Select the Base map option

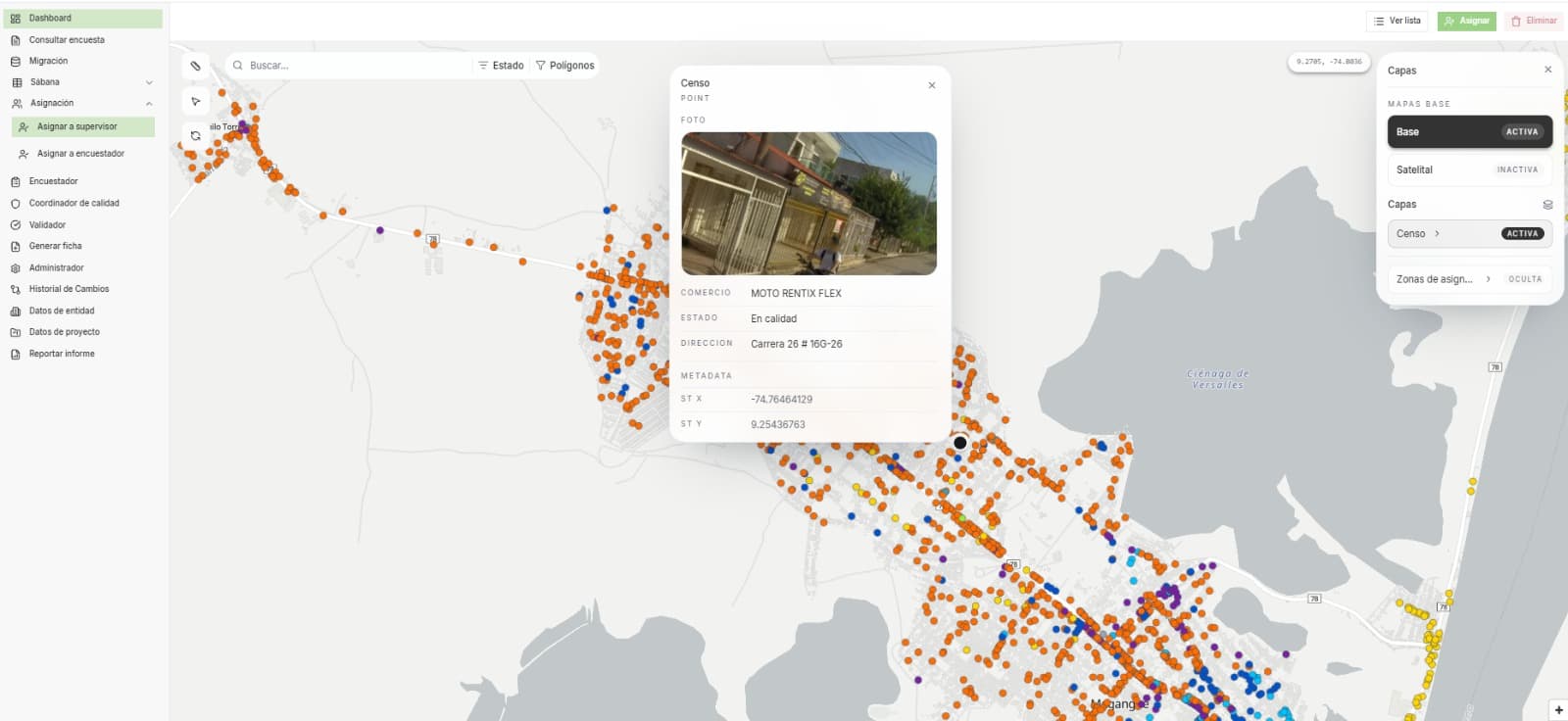click(x=1470, y=131)
